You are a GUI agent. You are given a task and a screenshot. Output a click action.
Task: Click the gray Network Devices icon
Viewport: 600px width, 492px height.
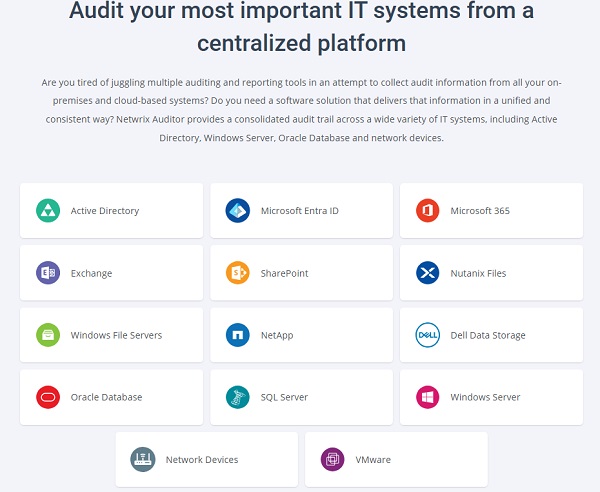[x=143, y=460]
